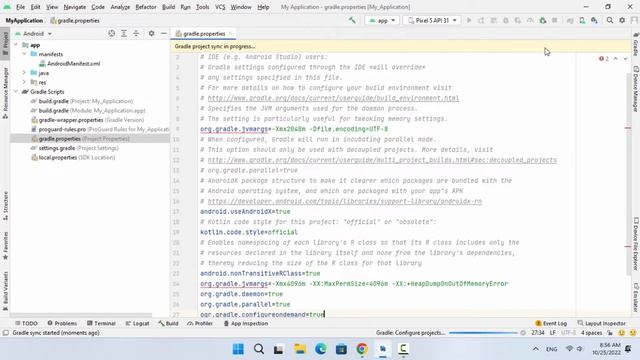Close the gradle.properties editor tab
This screenshot has height=360, width=640.
click(231, 33)
